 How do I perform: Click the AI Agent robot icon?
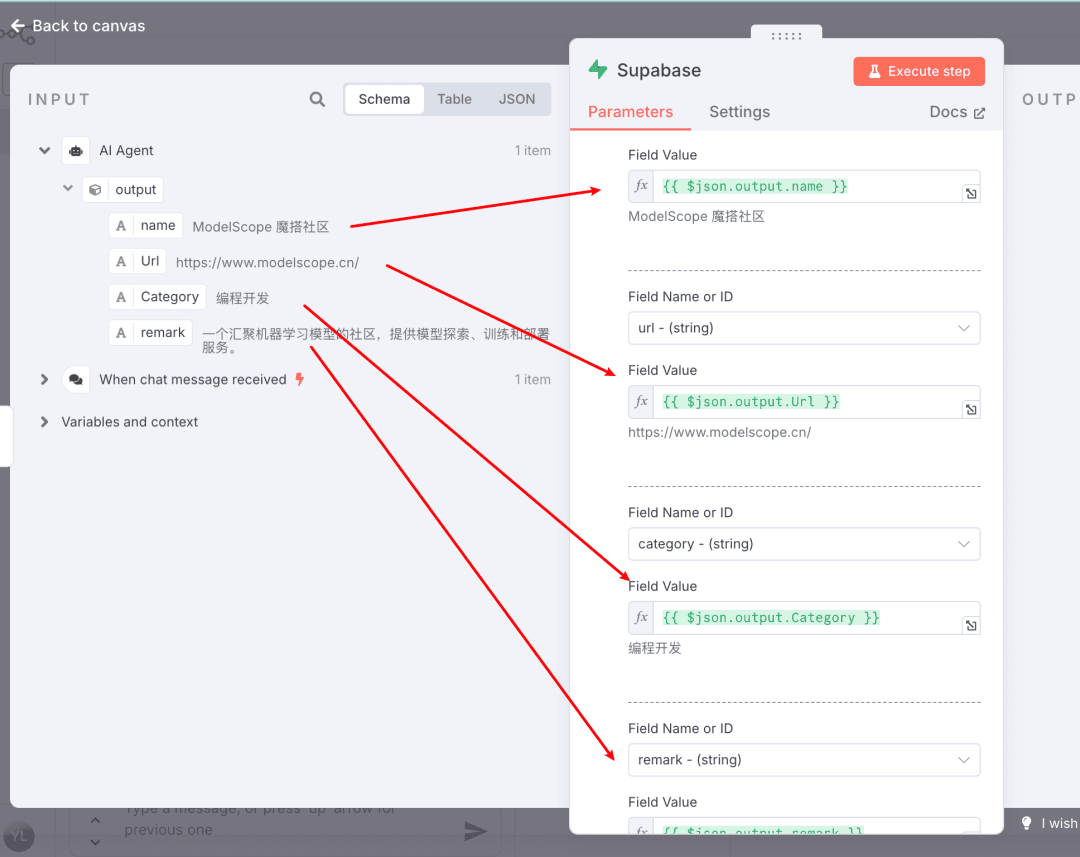tap(76, 151)
